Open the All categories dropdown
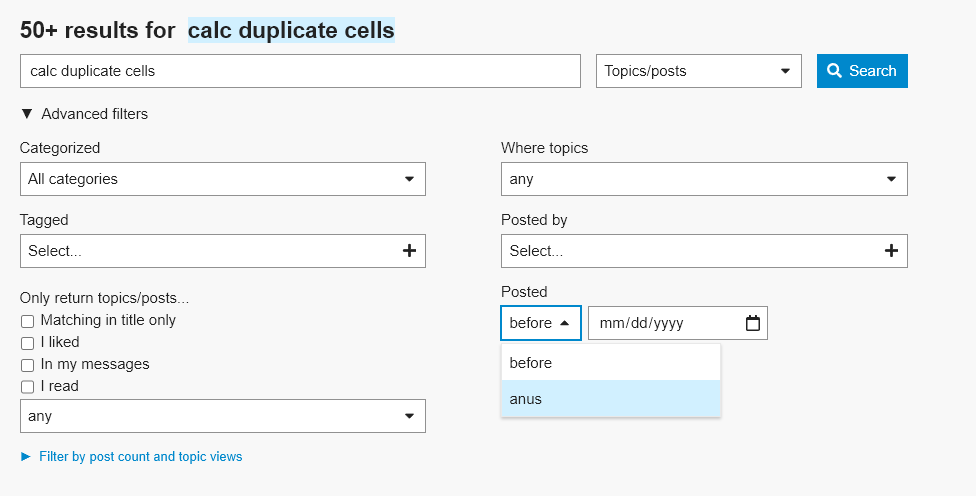The image size is (976, 497). pyautogui.click(x=222, y=179)
